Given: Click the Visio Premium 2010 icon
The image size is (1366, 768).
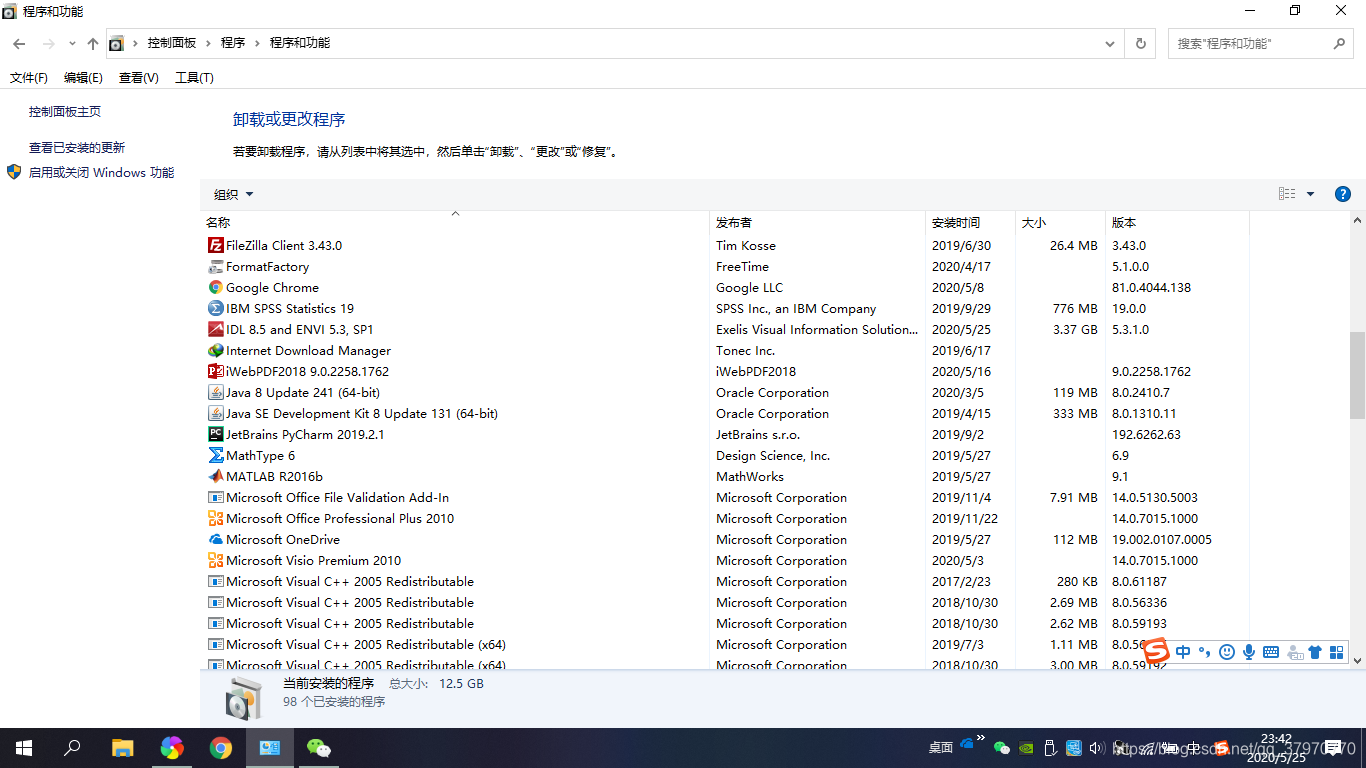Looking at the screenshot, I should coord(215,560).
